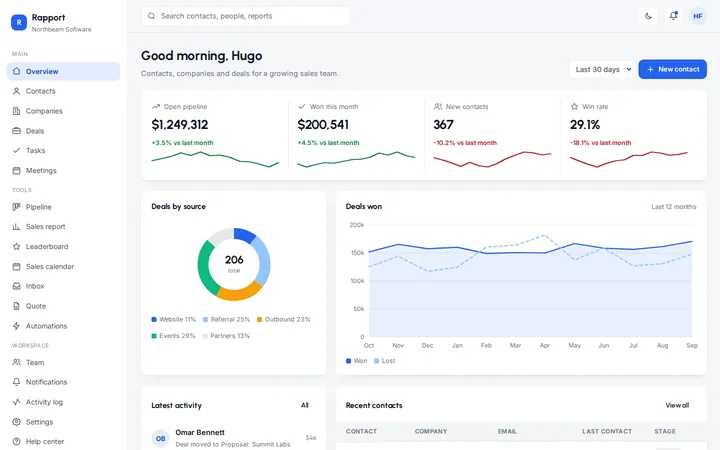Viewport: 720px width, 450px height.
Task: Click the Website 11% legend swatch
Action: tap(154, 320)
